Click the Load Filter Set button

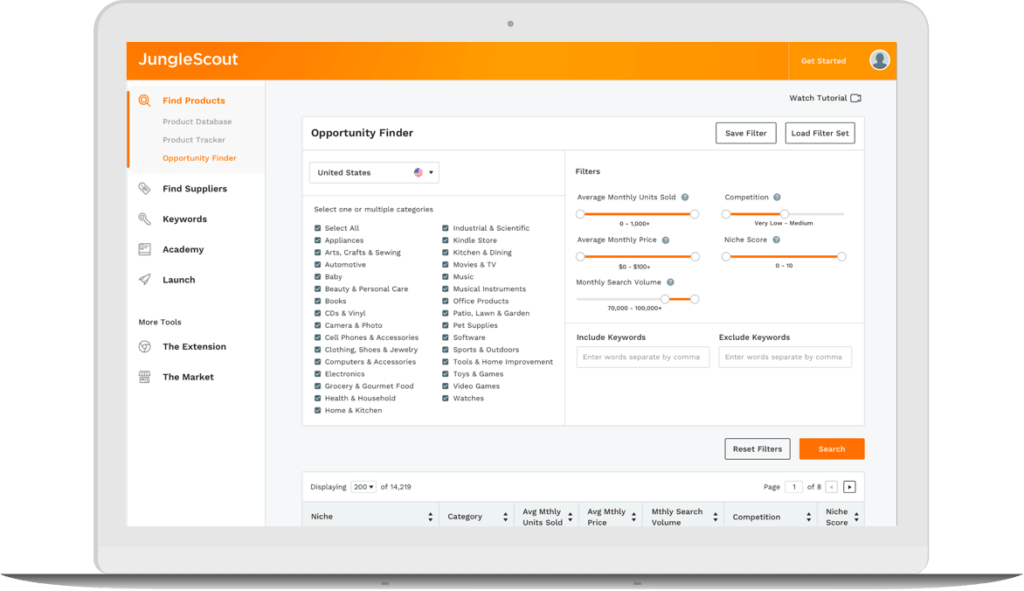[820, 133]
